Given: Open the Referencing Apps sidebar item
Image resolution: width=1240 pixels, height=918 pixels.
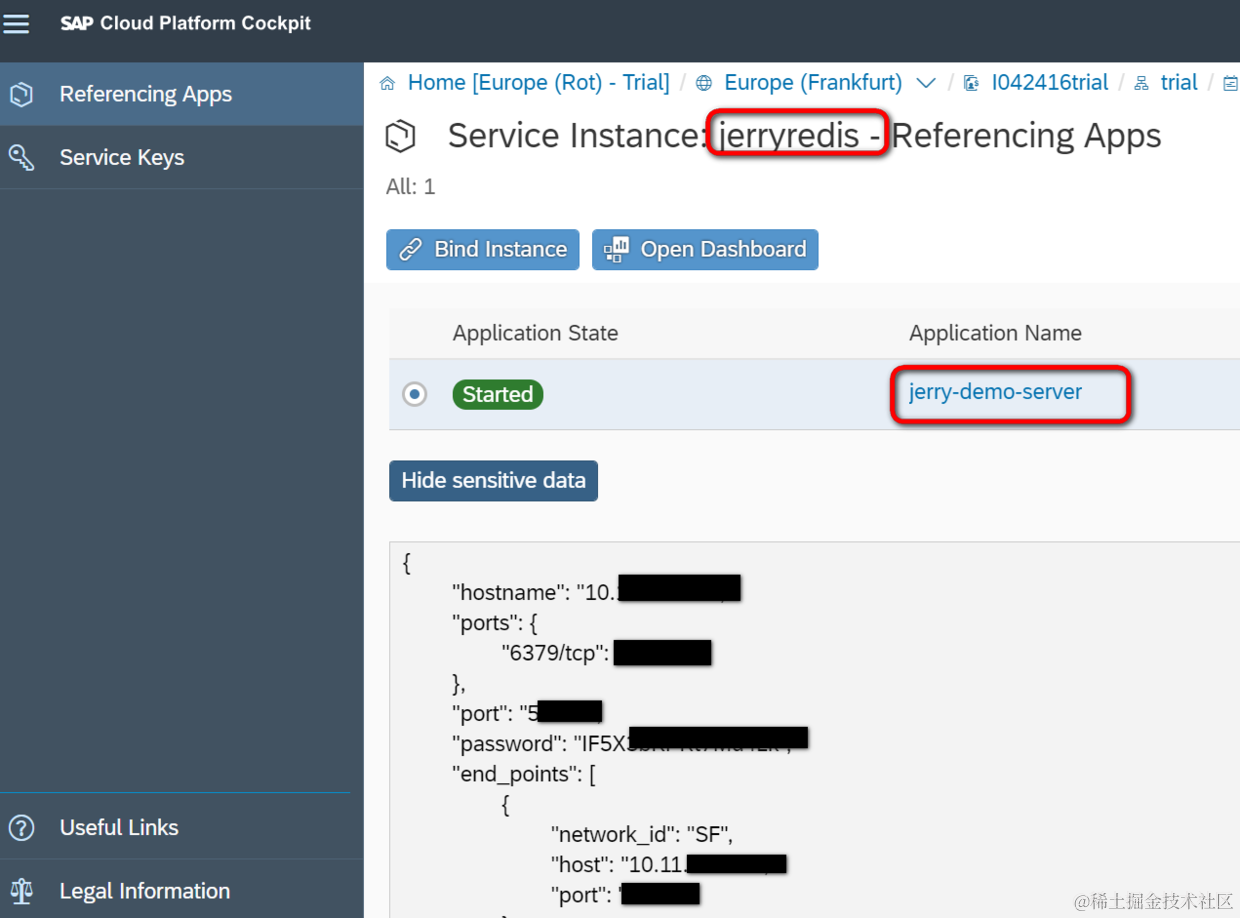Looking at the screenshot, I should pos(181,94).
